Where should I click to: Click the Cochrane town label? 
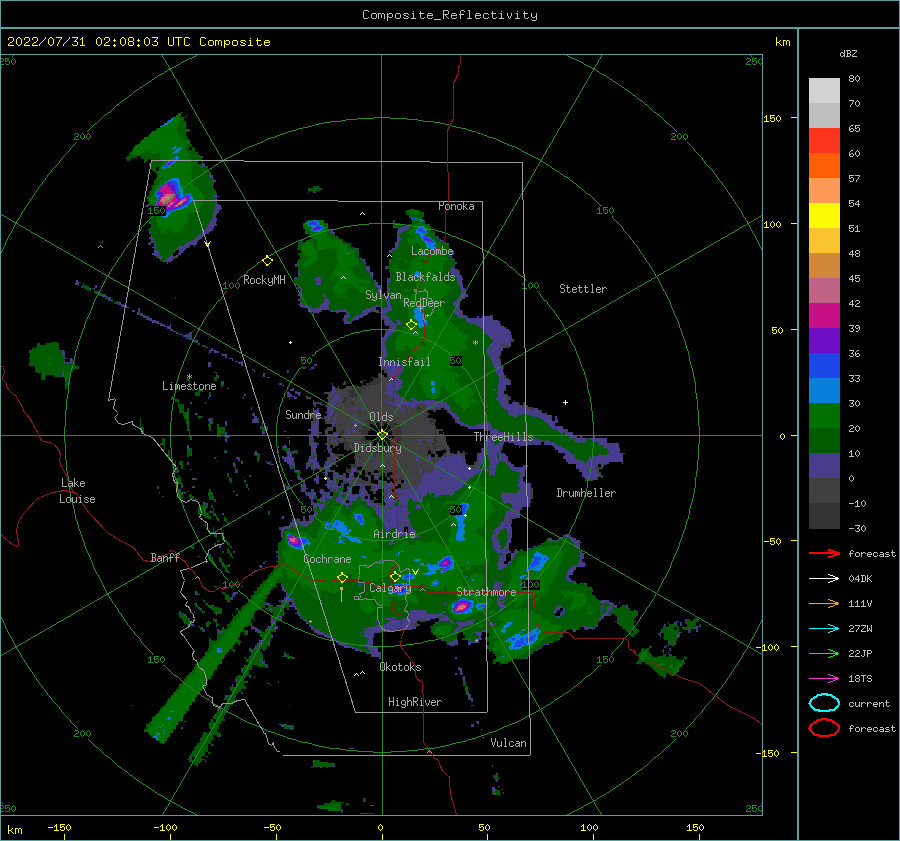[327, 559]
